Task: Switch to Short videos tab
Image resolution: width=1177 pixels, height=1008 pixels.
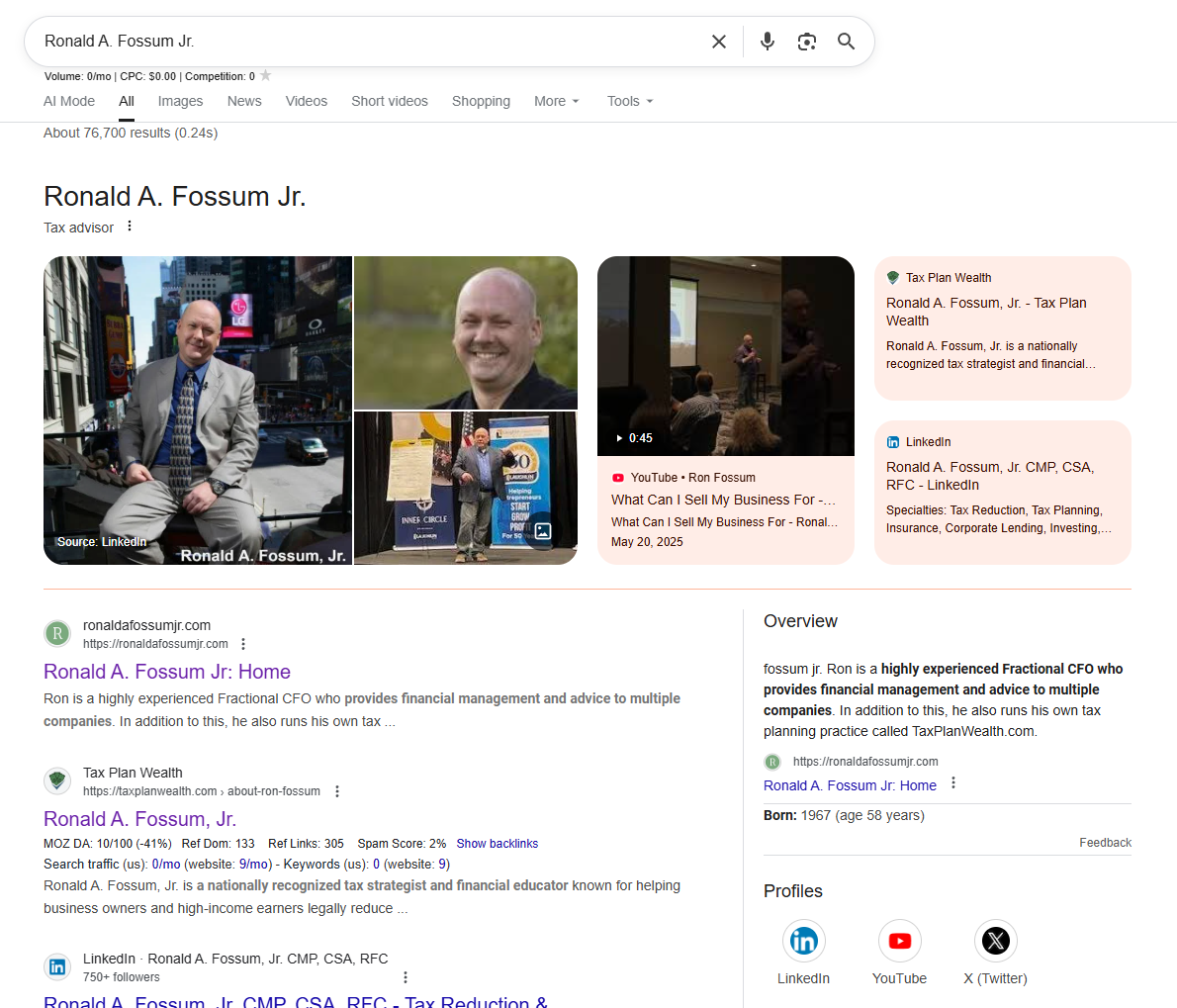Action: click(390, 101)
